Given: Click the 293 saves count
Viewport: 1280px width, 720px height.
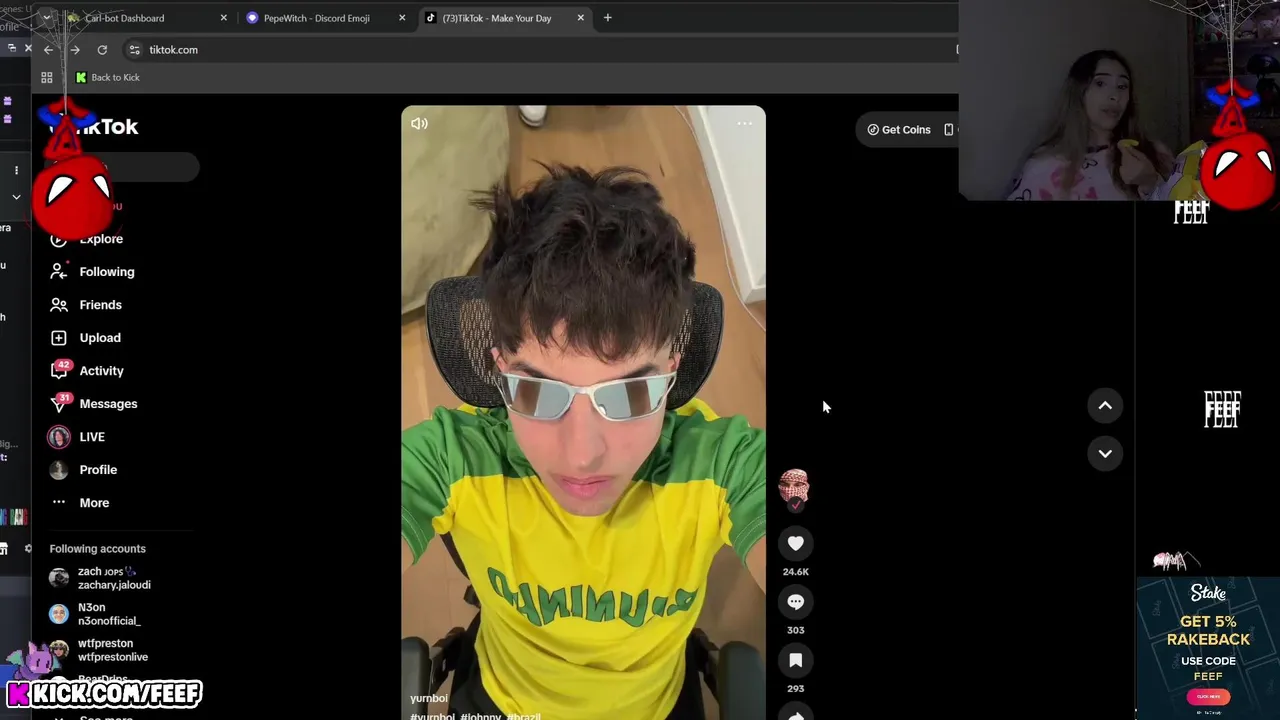Looking at the screenshot, I should pos(796,689).
